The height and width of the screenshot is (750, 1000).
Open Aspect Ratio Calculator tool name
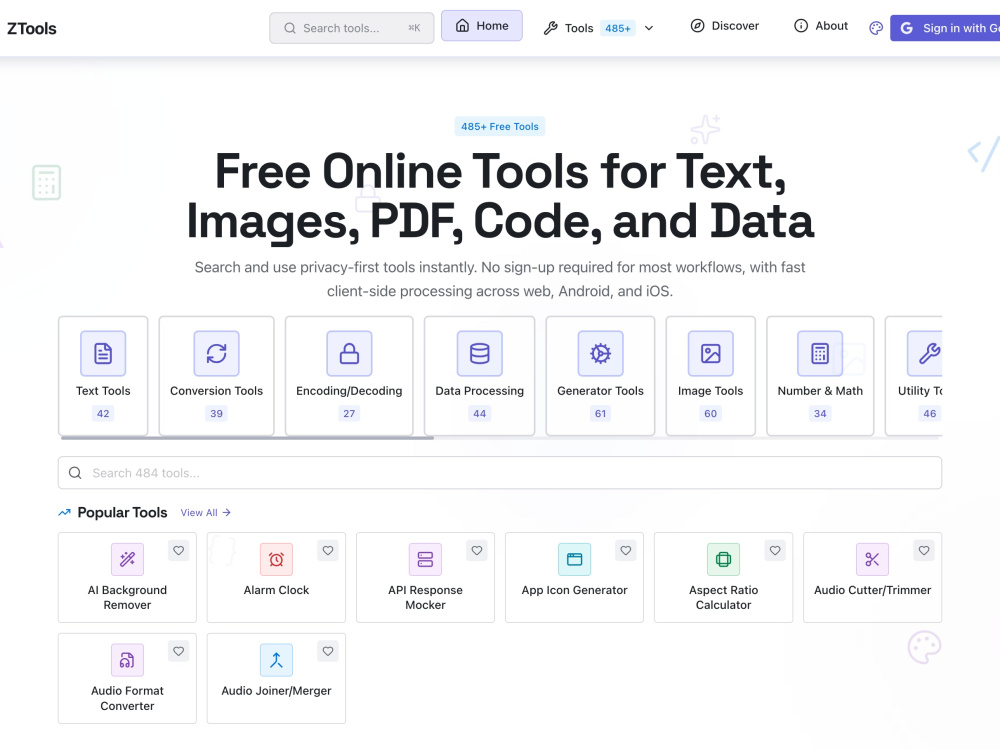(723, 598)
